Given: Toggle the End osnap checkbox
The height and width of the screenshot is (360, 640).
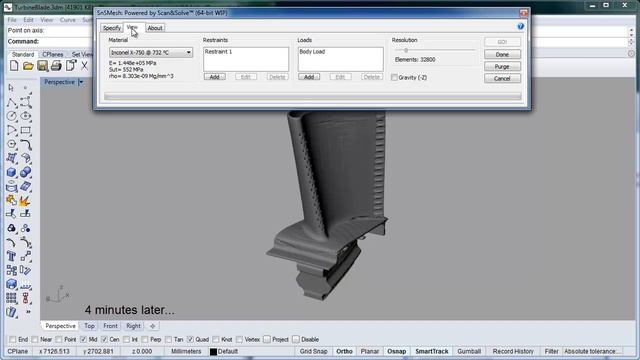Looking at the screenshot, I should (13, 340).
